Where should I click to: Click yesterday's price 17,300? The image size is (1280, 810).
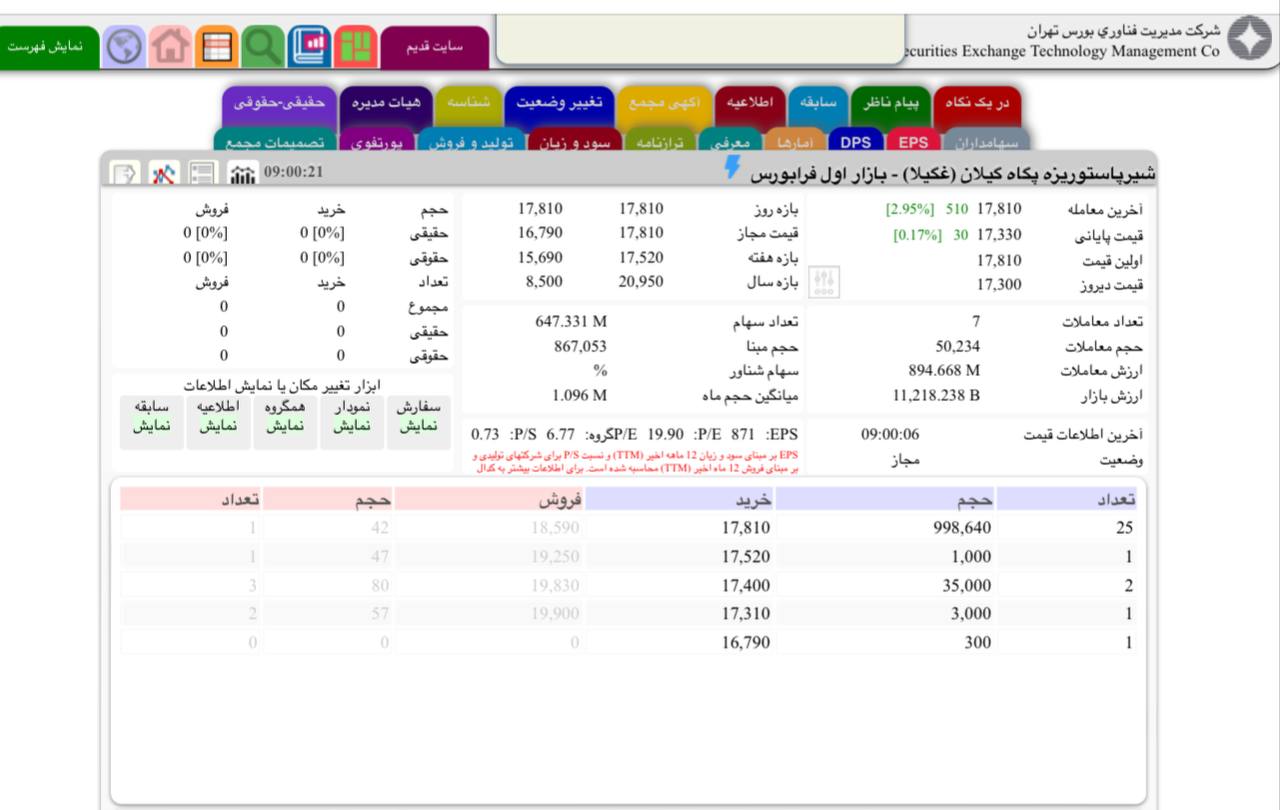(x=999, y=284)
